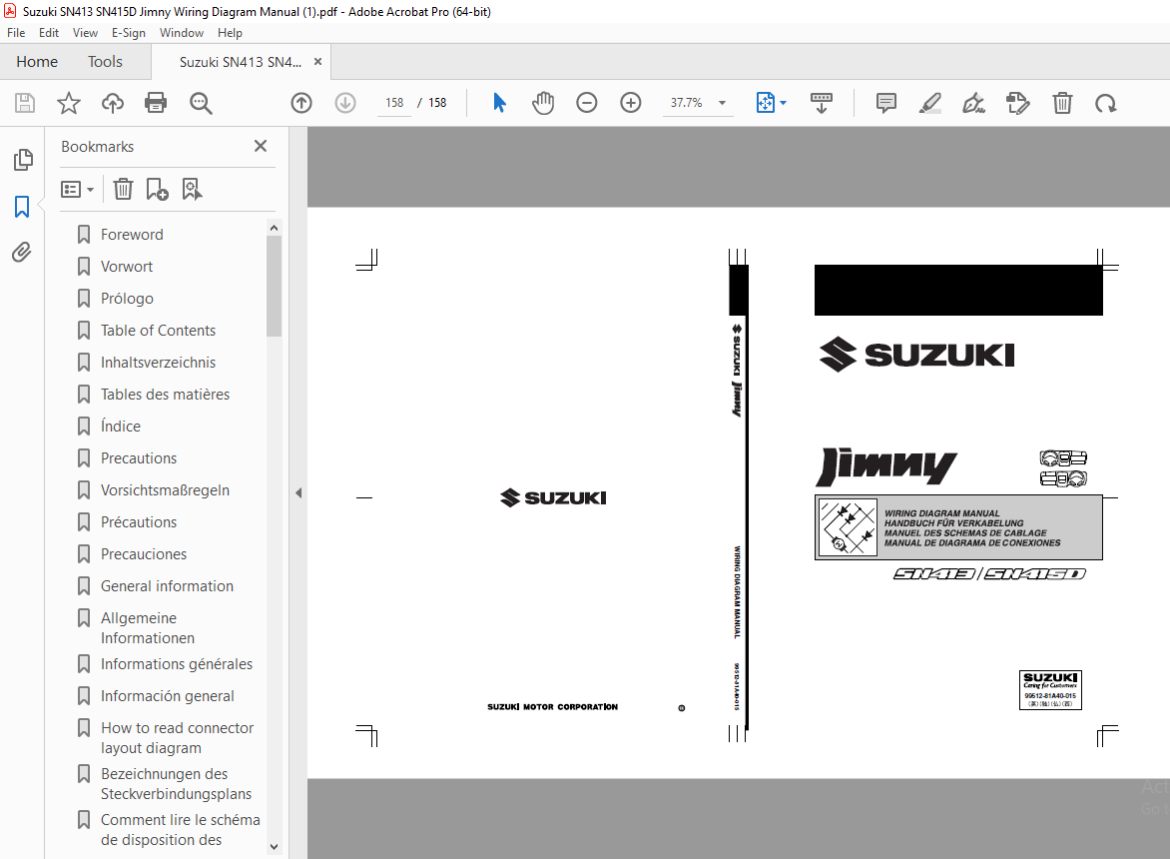Select the Suzuki SN413 document tab
The height and width of the screenshot is (859, 1170).
click(240, 62)
